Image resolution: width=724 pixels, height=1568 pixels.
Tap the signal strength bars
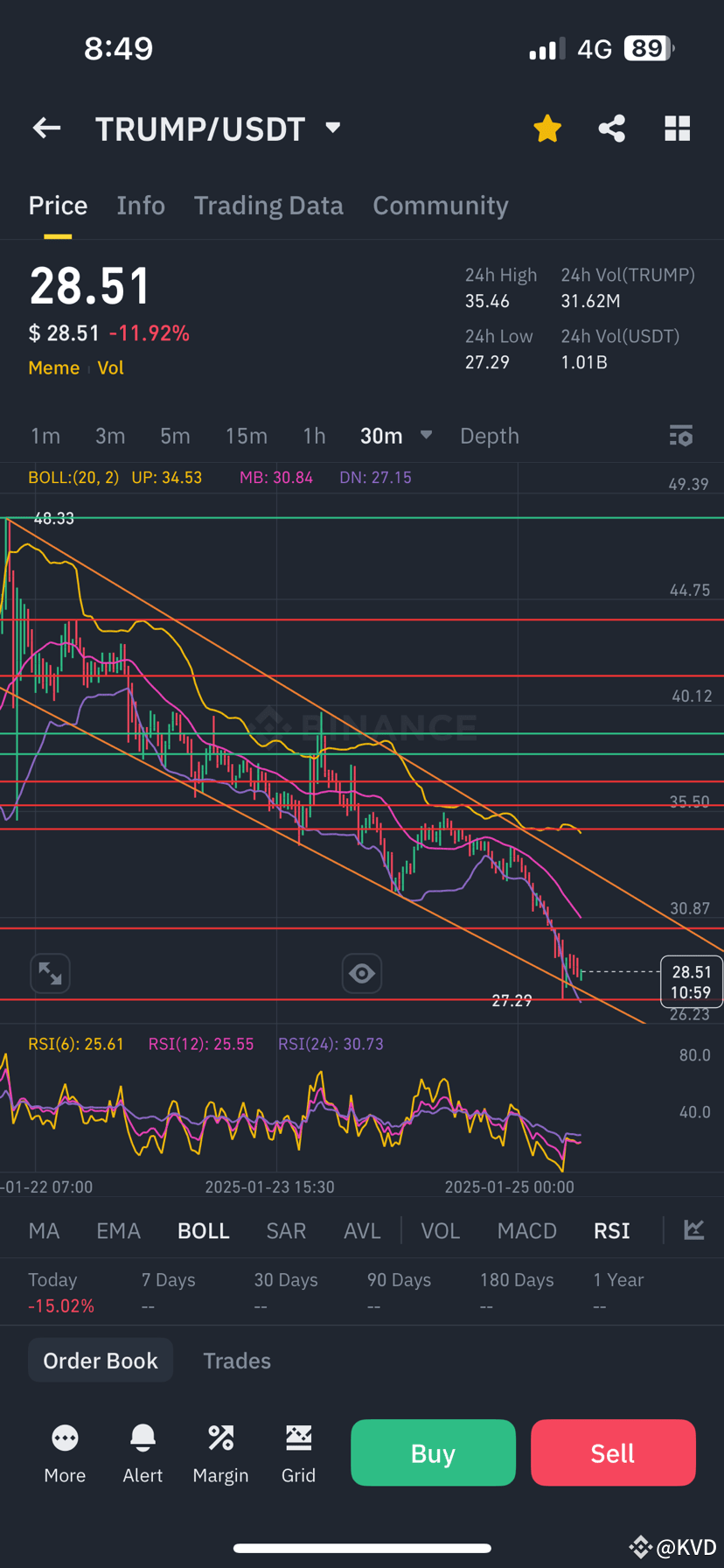[546, 49]
